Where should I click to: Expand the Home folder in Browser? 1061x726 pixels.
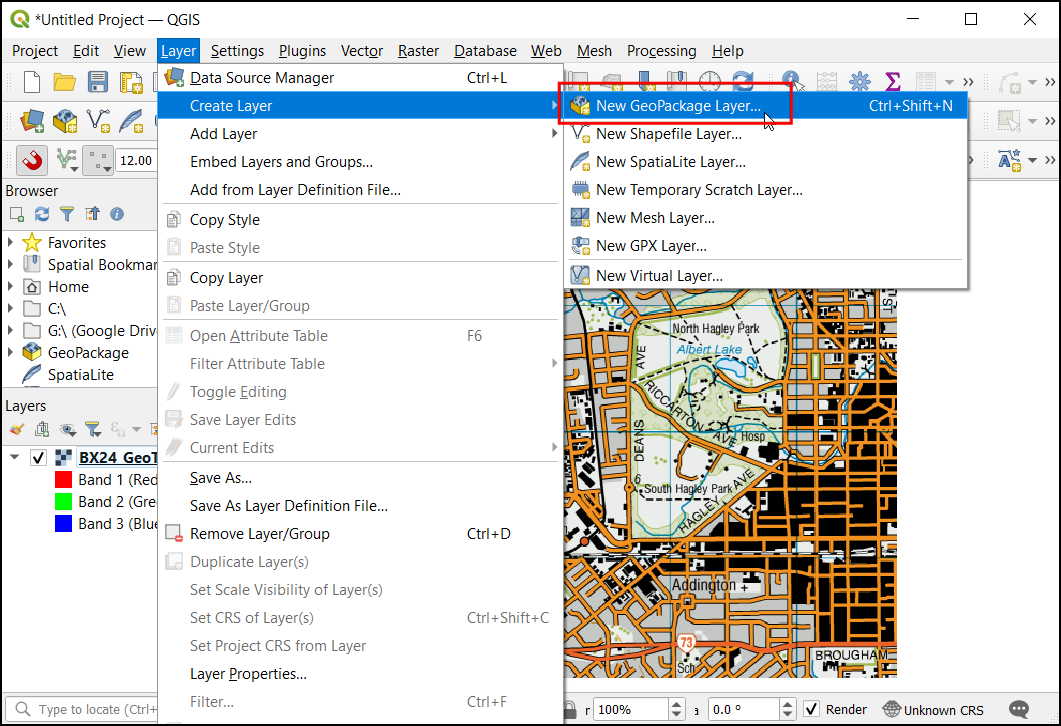coord(11,286)
